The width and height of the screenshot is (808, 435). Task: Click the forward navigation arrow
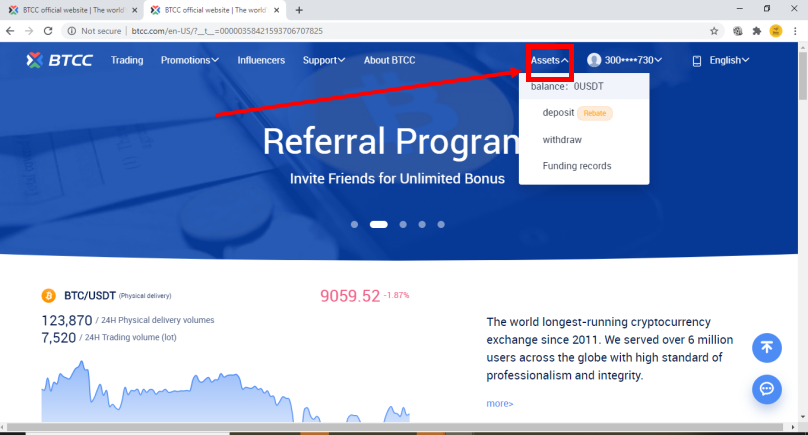tap(29, 31)
